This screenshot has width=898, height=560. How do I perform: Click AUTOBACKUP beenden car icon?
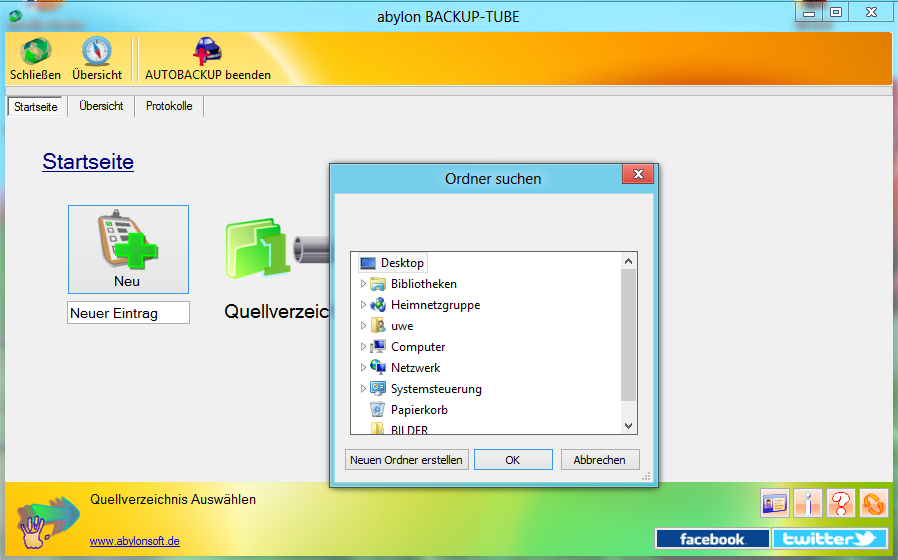click(207, 52)
